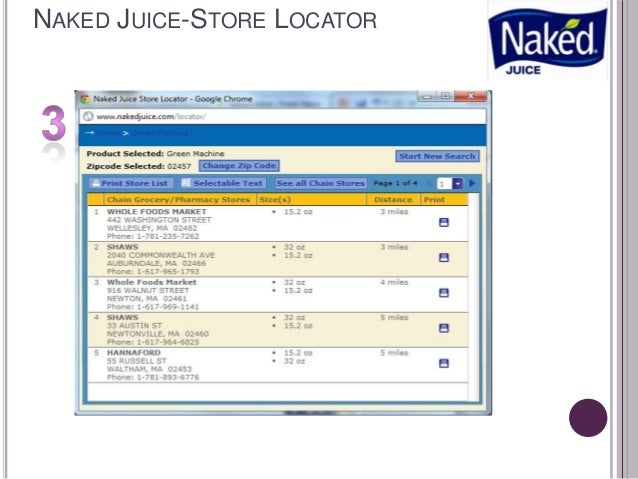The height and width of the screenshot is (479, 638).
Task: Minimize the Store Locator Chrome window
Action: click(427, 97)
